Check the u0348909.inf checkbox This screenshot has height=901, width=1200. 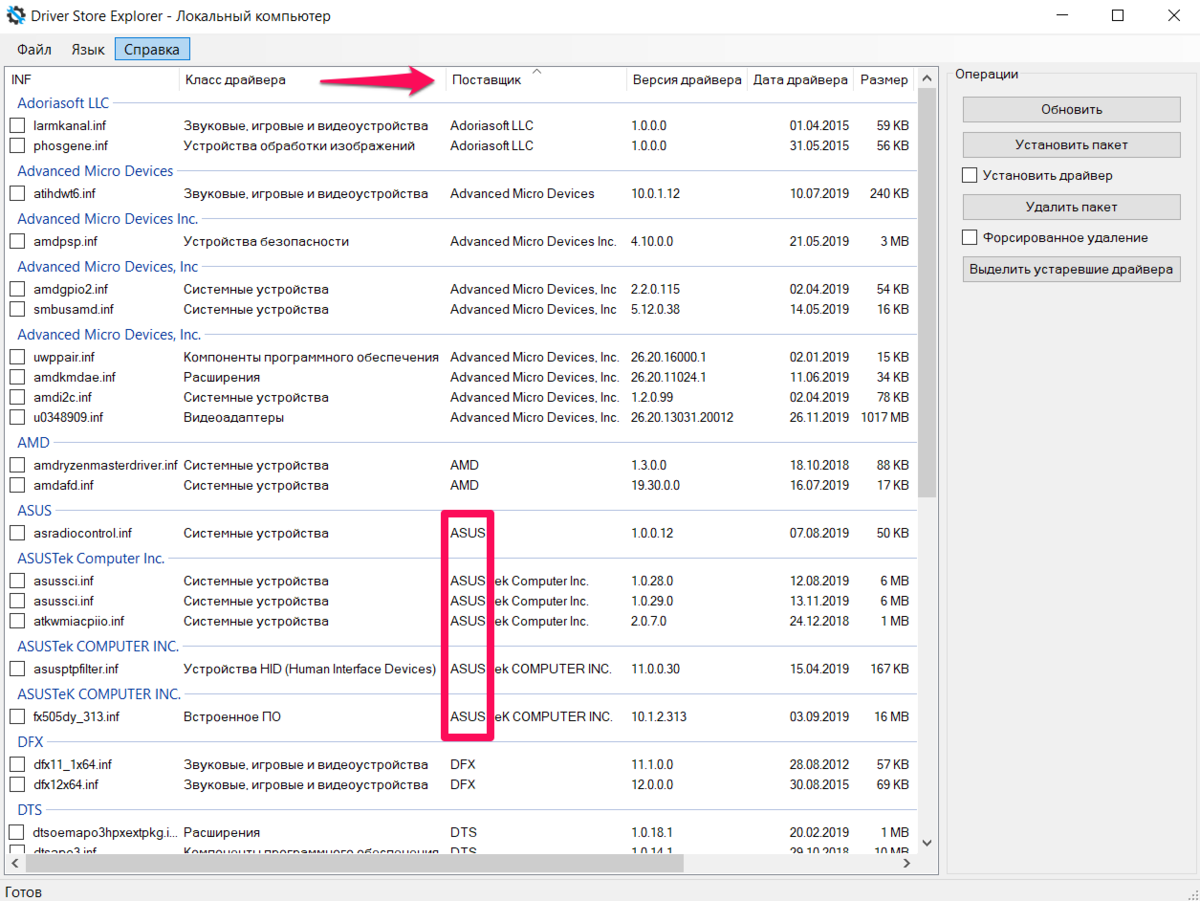pyautogui.click(x=17, y=417)
